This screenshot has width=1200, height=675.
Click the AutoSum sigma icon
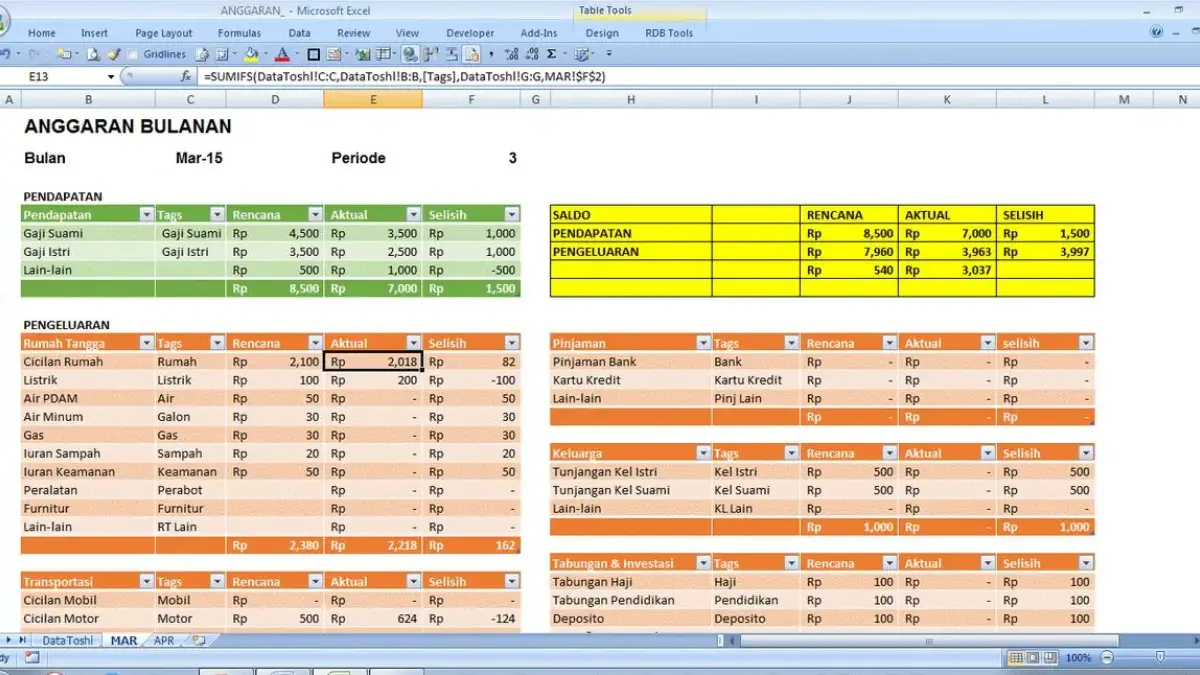[551, 54]
